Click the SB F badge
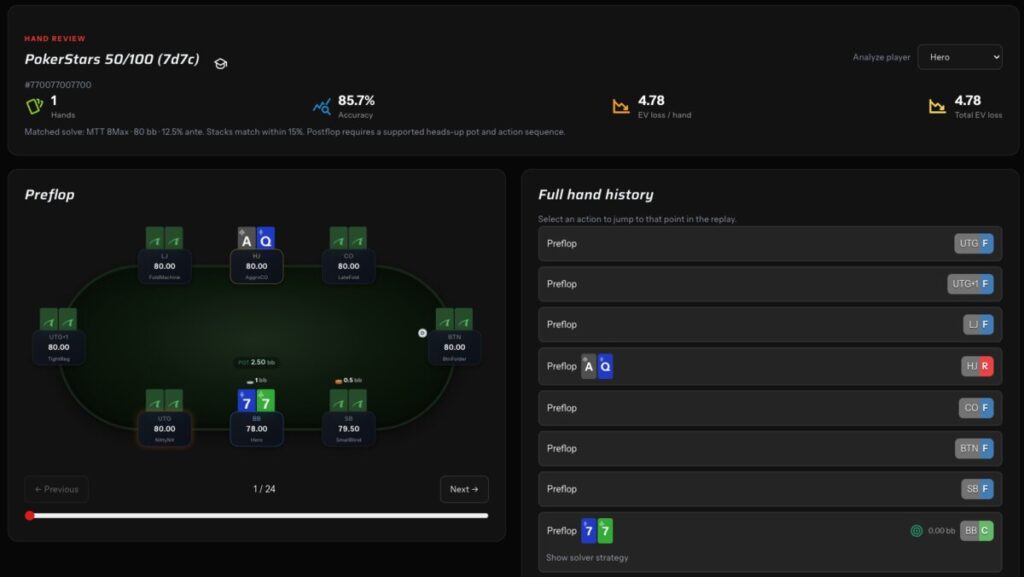 point(977,489)
